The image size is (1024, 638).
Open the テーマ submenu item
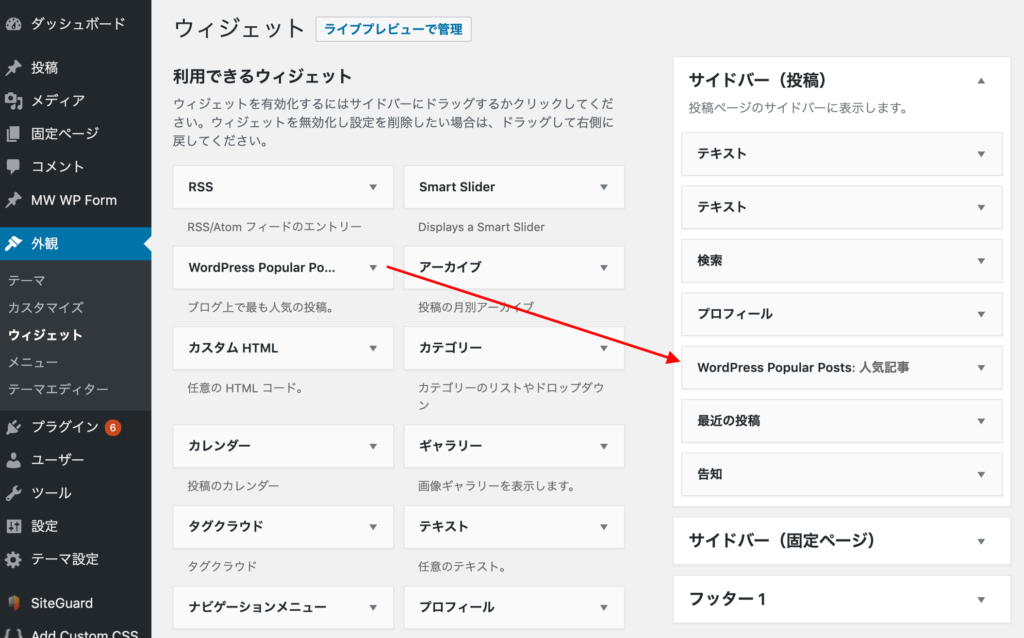click(x=27, y=281)
